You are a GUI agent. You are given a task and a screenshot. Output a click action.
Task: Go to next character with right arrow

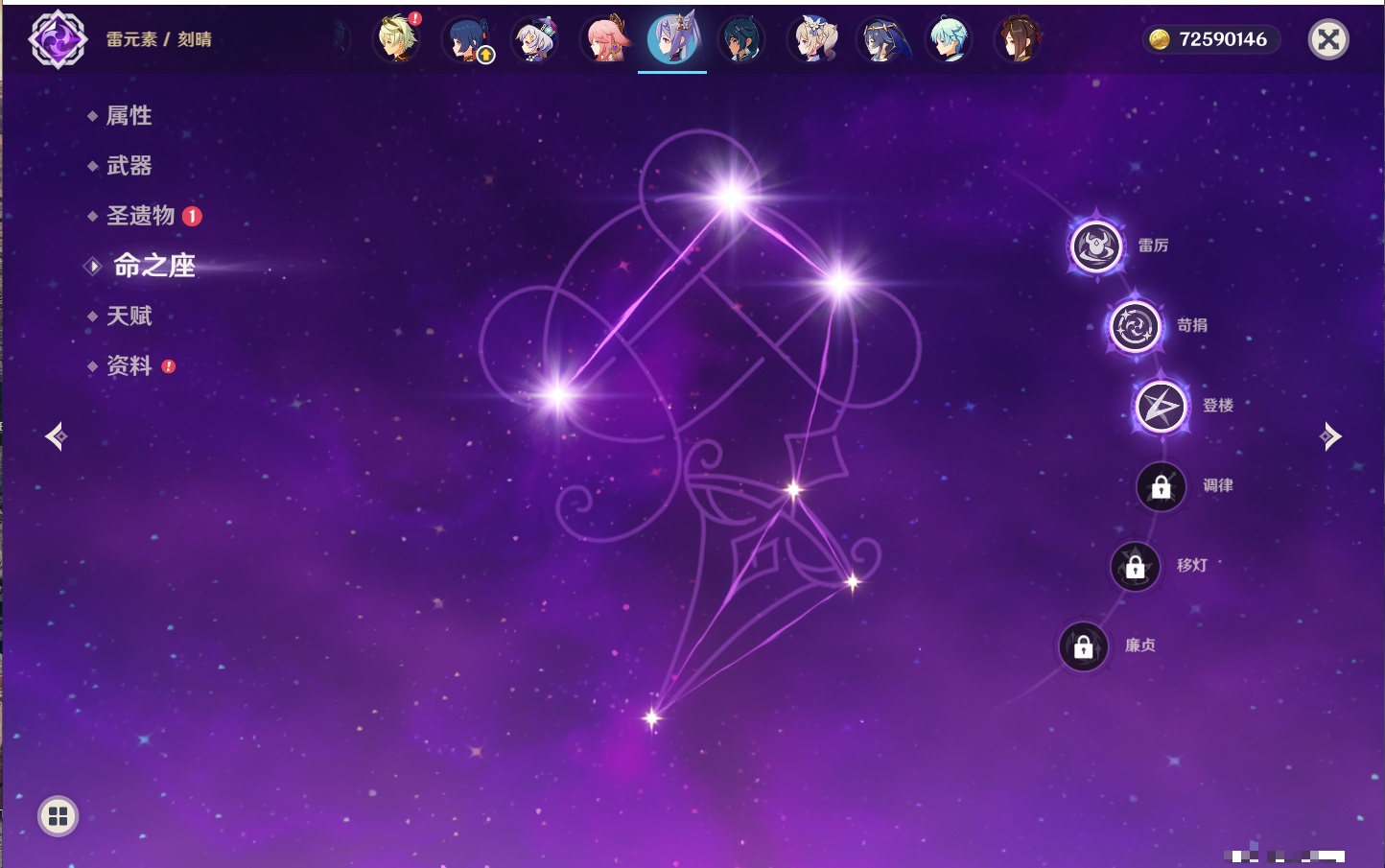pyautogui.click(x=1330, y=436)
